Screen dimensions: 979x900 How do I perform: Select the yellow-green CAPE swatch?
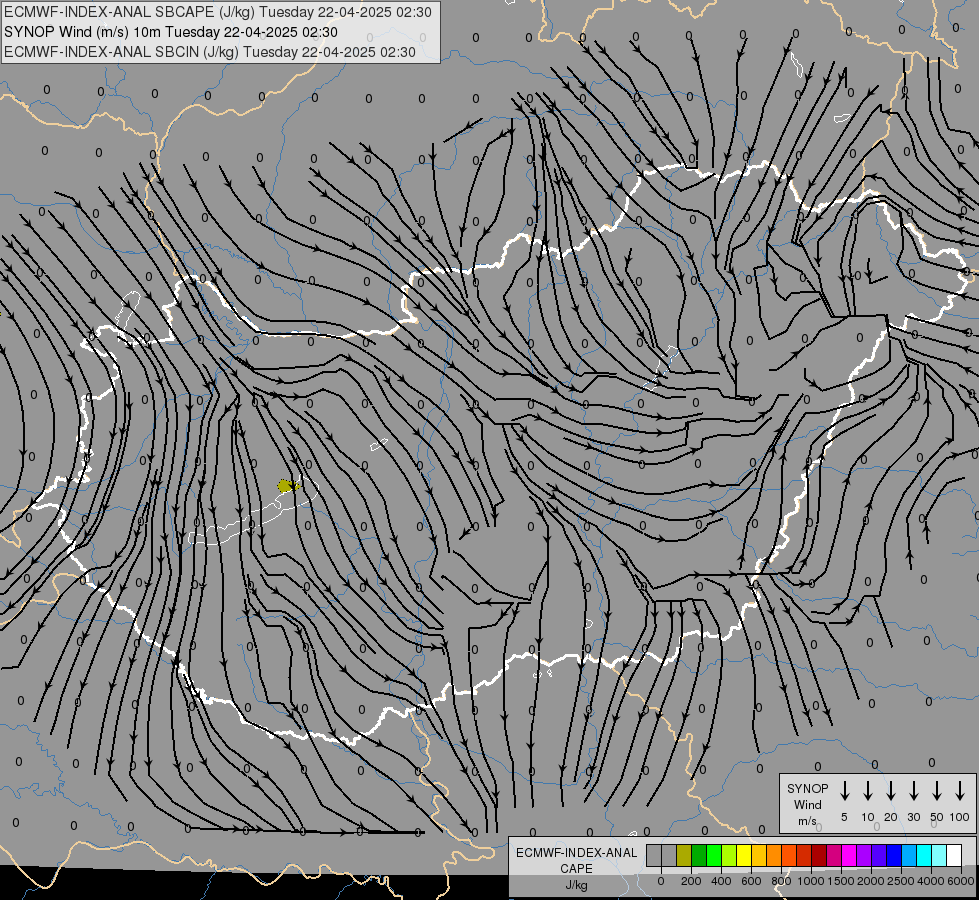pyautogui.click(x=729, y=855)
